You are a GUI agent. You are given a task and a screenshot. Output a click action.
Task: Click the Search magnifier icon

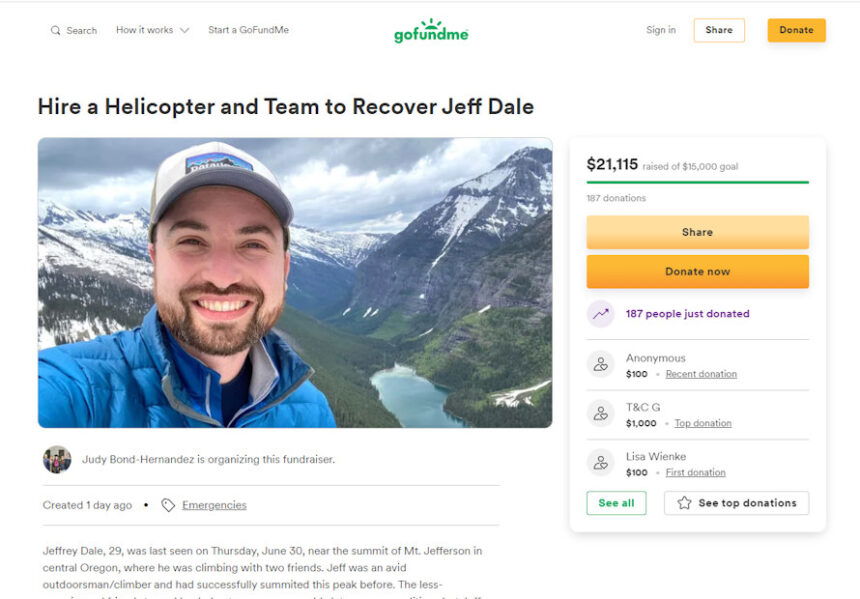(x=55, y=30)
